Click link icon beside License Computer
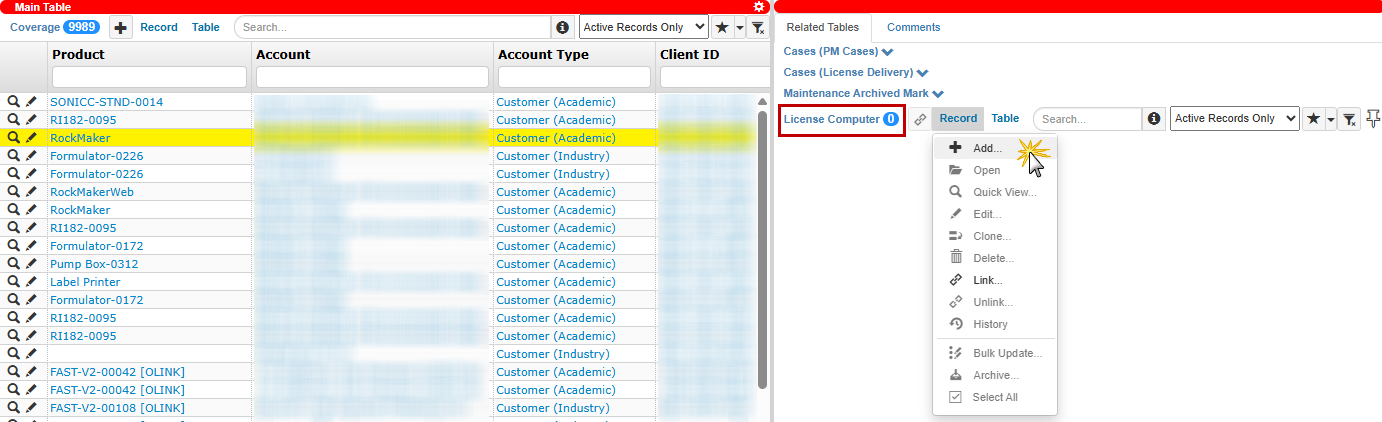Screen dimensions: 1382x422 tap(920, 119)
